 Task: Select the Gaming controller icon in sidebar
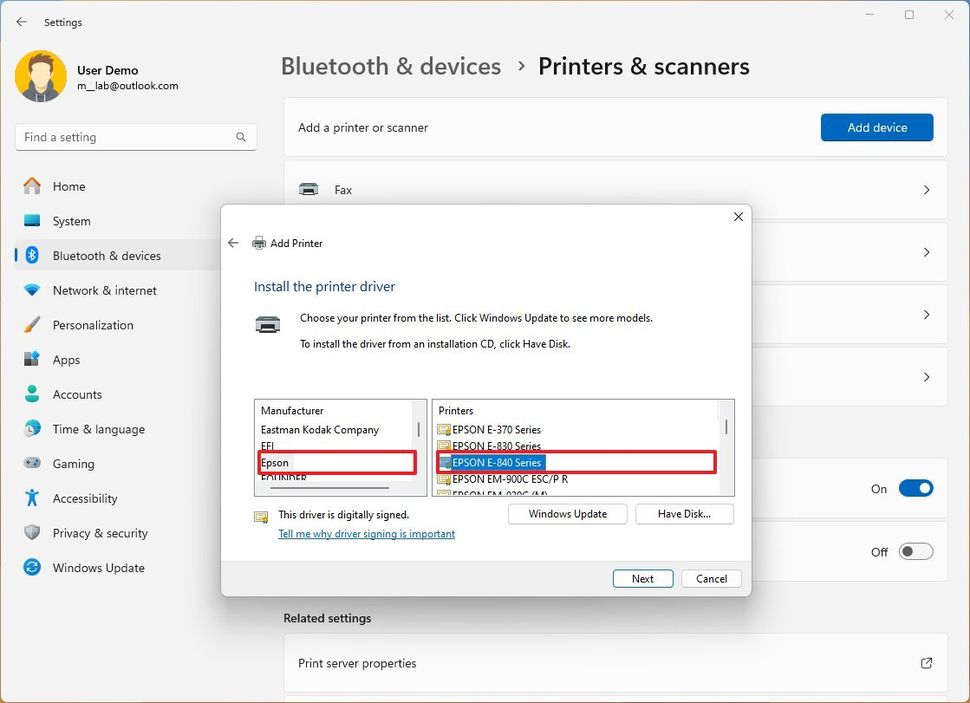[x=31, y=464]
